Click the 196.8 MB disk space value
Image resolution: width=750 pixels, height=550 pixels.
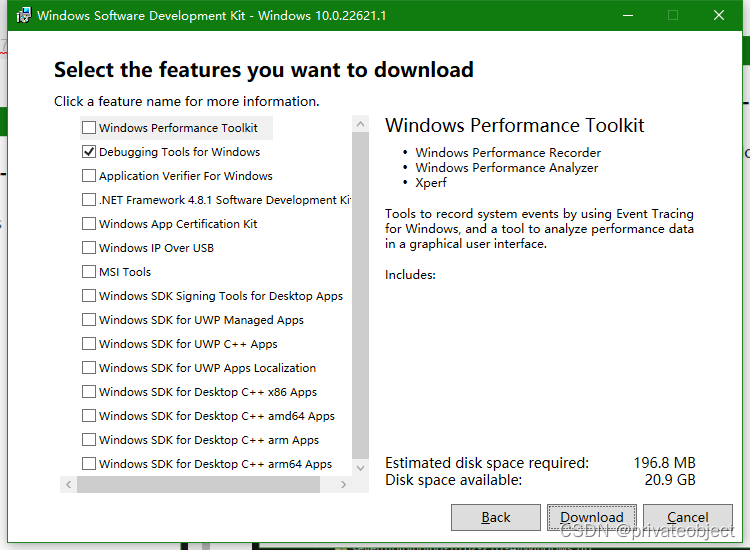click(x=664, y=462)
